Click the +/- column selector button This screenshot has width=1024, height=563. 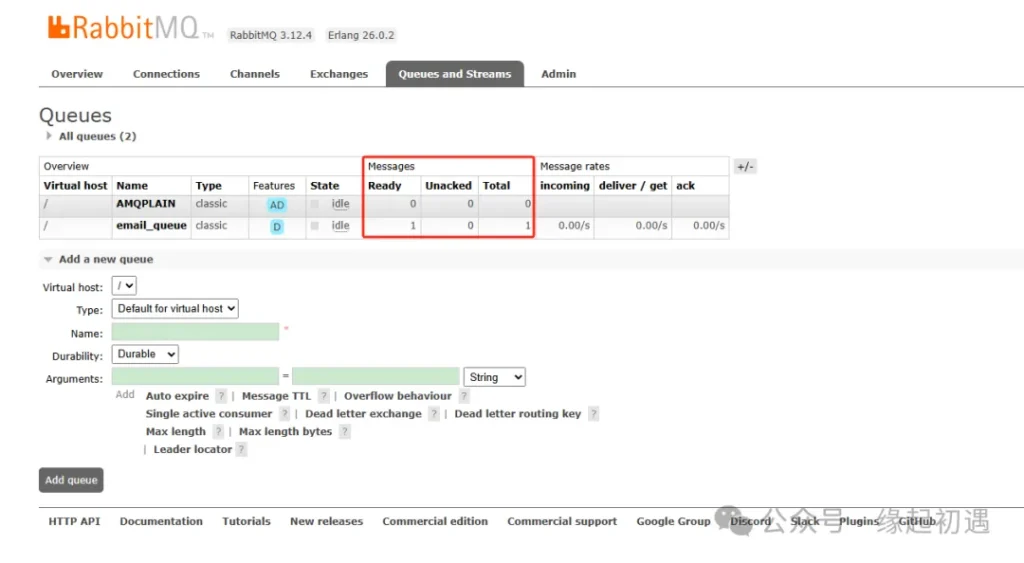[745, 167]
